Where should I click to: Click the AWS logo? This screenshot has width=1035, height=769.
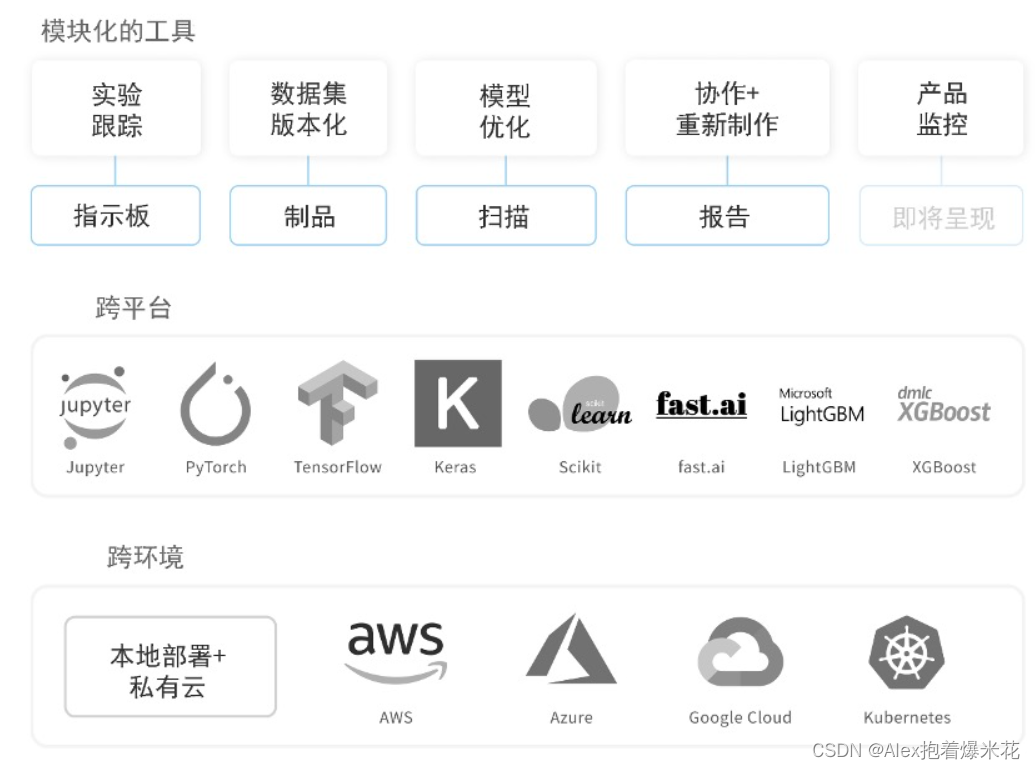tap(396, 652)
